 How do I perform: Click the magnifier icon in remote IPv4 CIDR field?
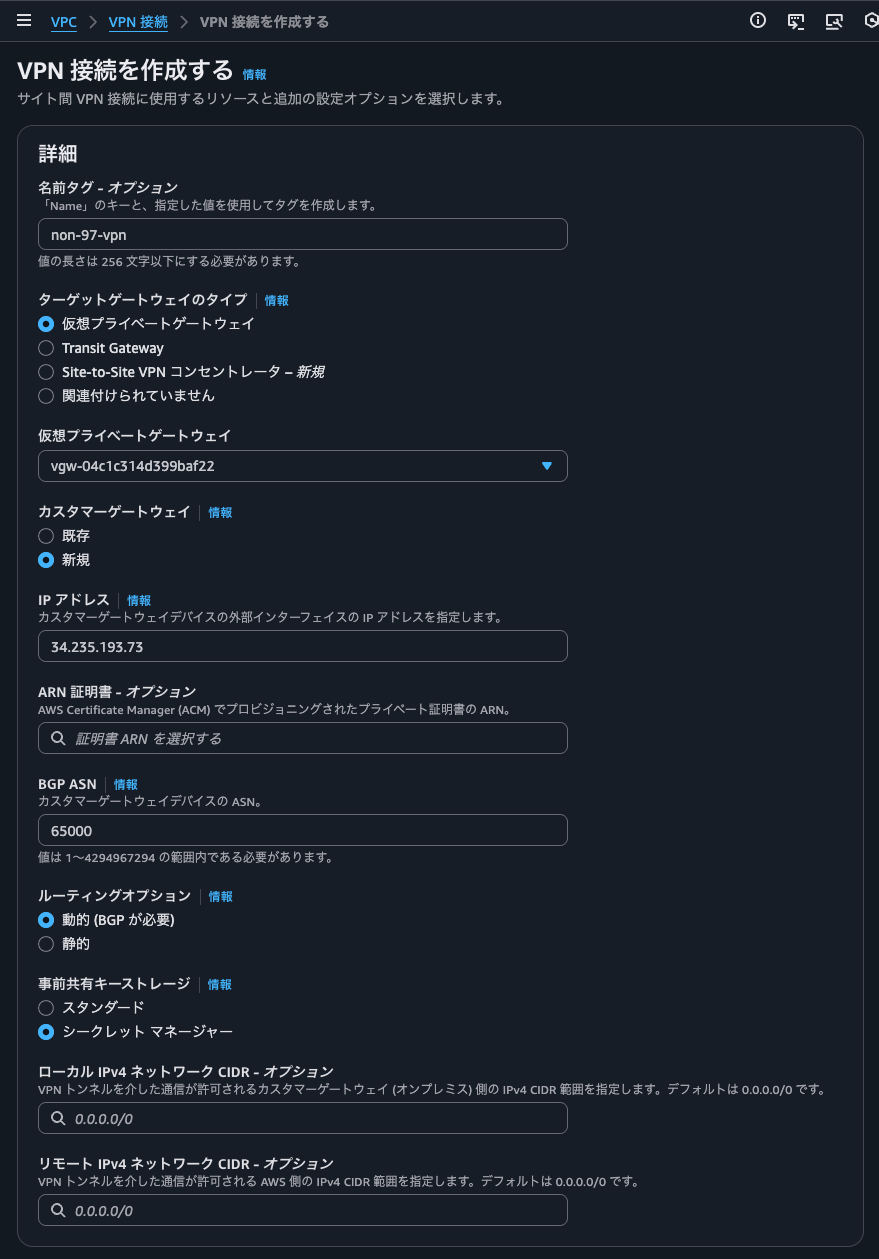point(57,1210)
